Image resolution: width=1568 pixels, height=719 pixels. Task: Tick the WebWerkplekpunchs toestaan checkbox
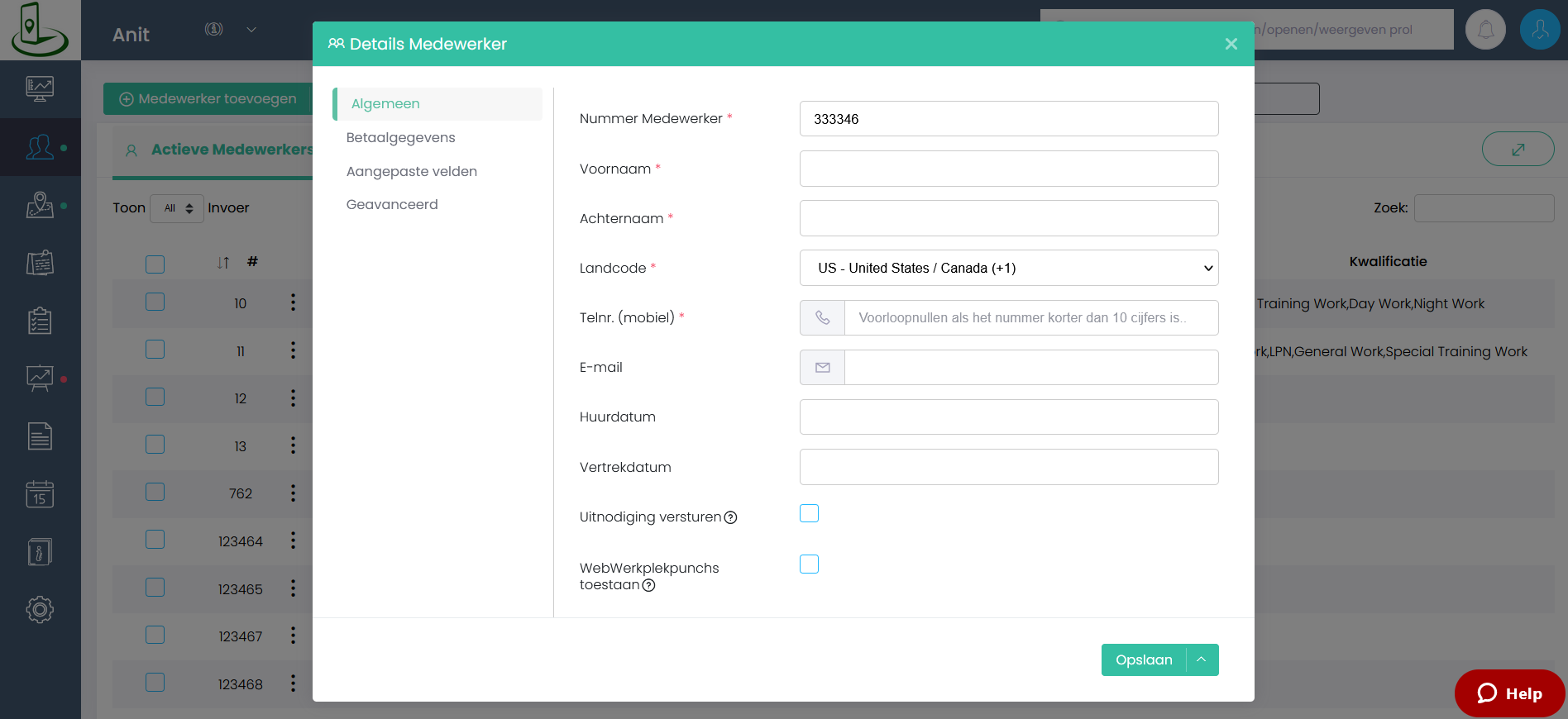tap(809, 564)
